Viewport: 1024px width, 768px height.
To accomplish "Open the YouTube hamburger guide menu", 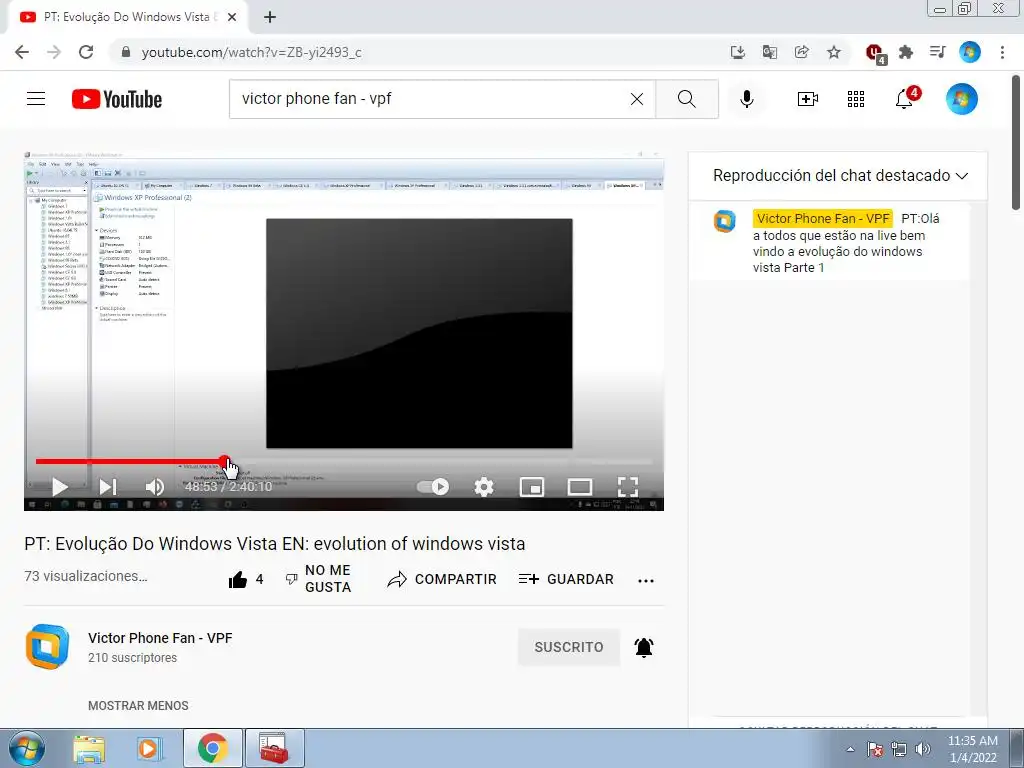I will 36,99.
